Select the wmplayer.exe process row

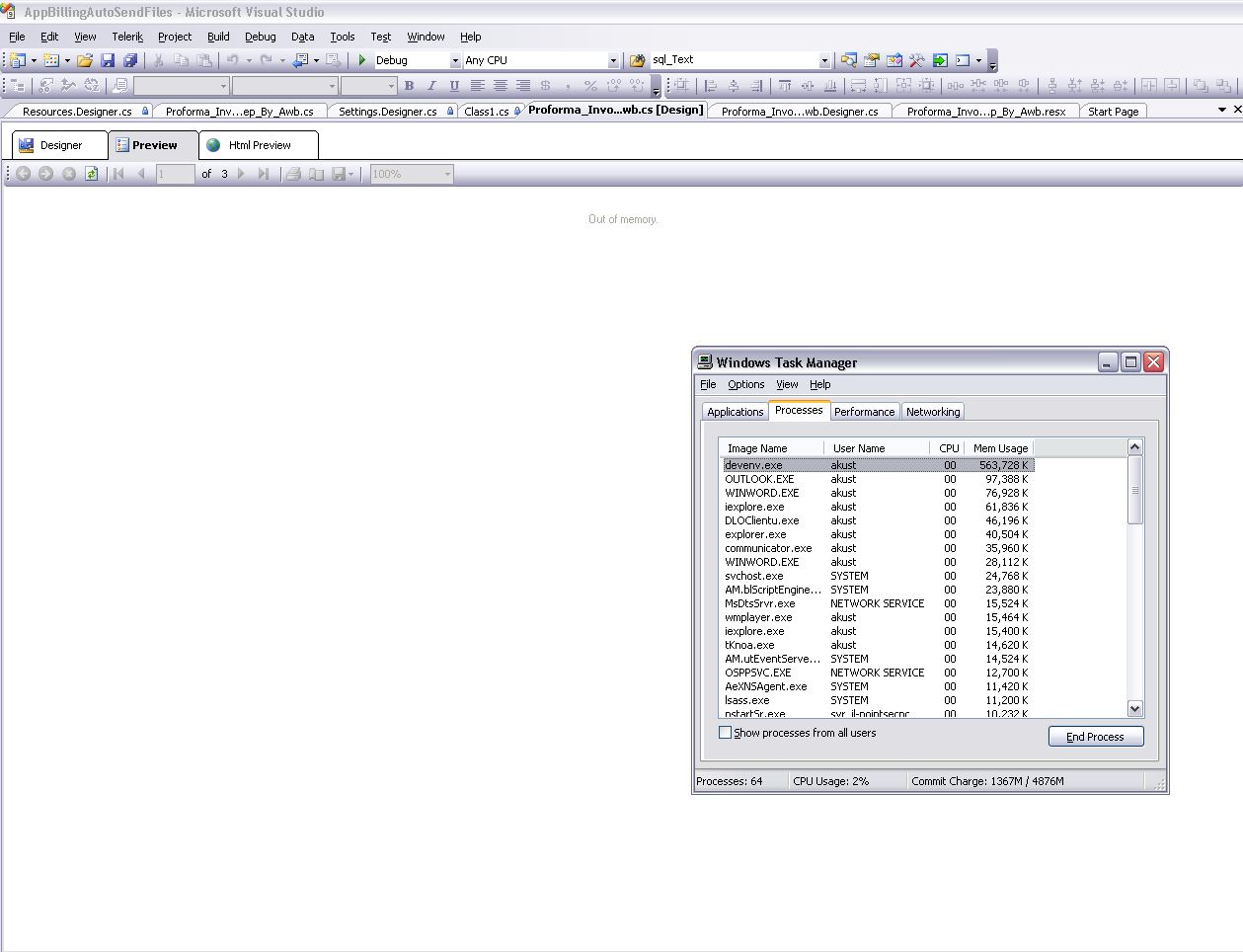[x=877, y=617]
